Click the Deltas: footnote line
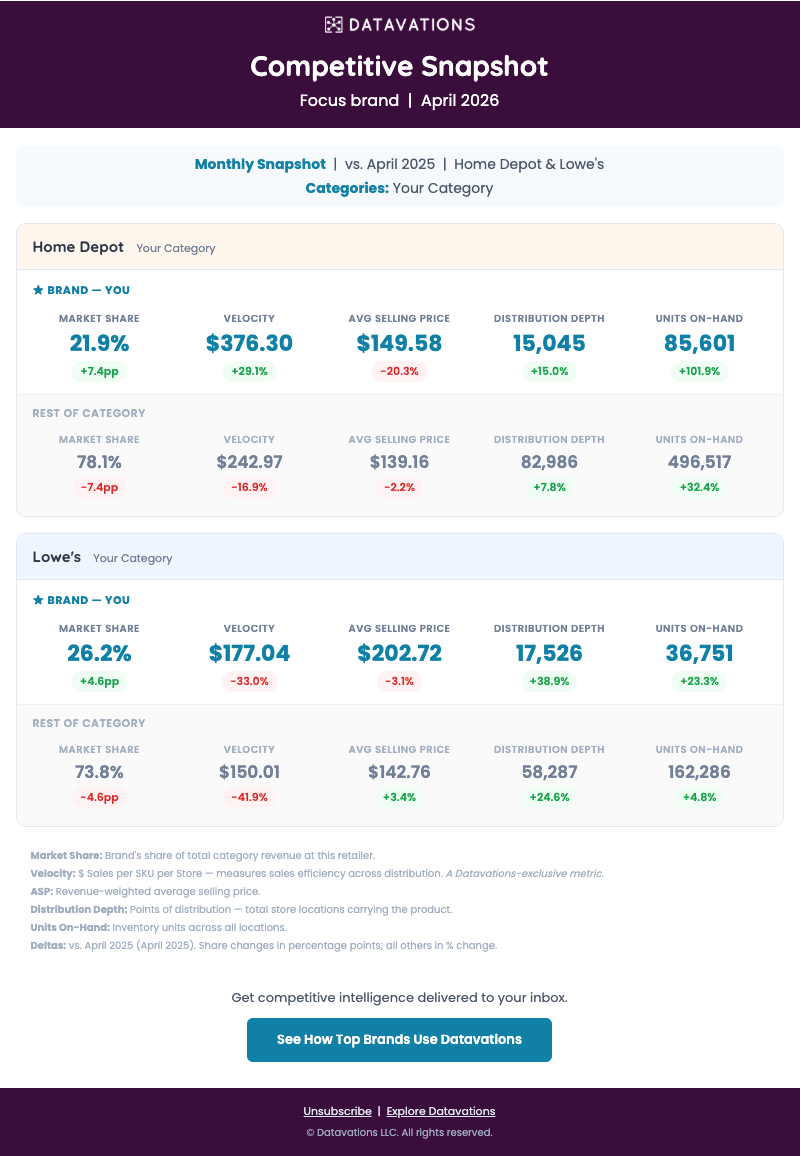This screenshot has width=801, height=1156. (263, 945)
